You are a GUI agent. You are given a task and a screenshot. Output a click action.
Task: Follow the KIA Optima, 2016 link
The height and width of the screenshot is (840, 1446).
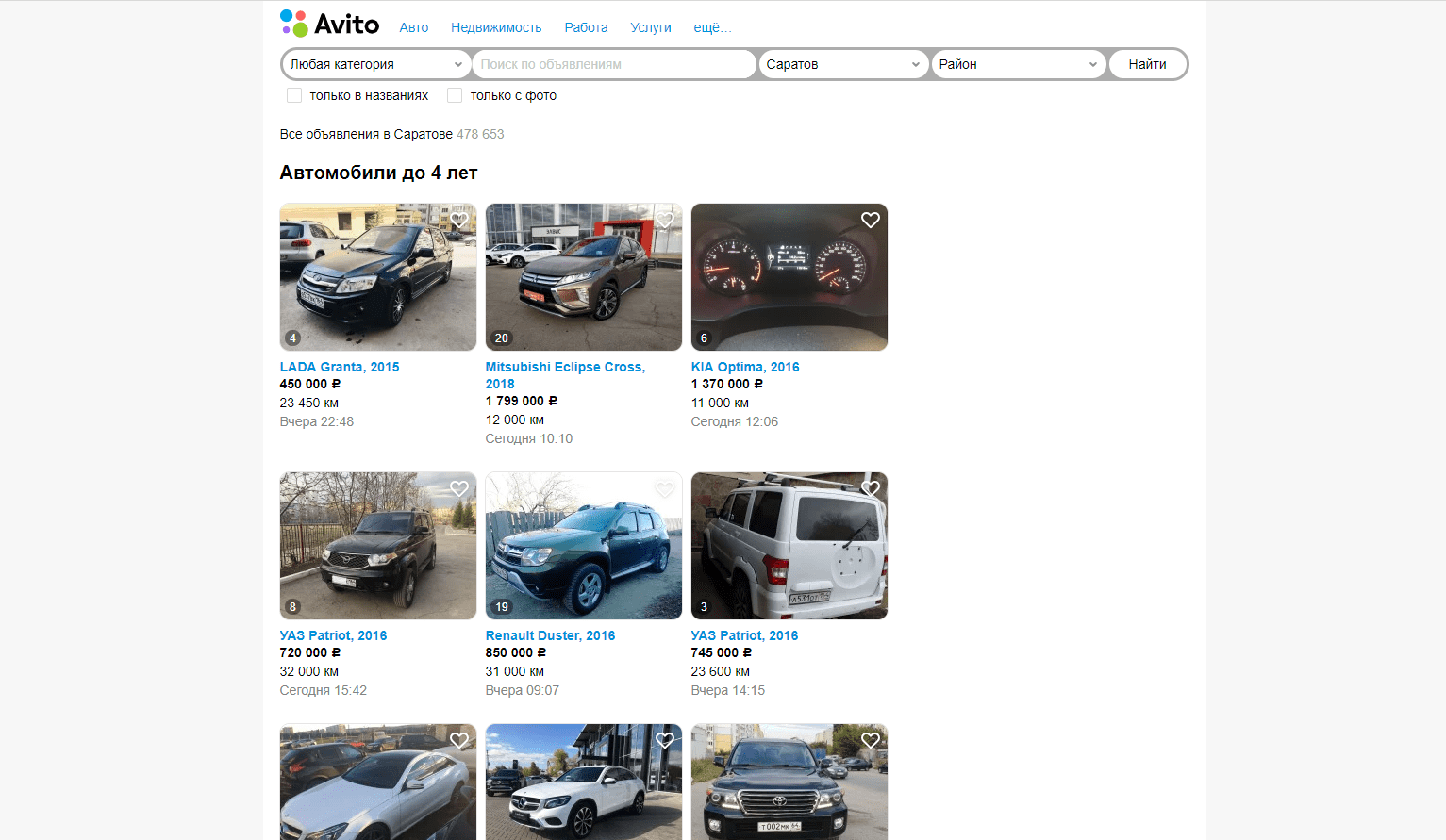[x=745, y=367]
